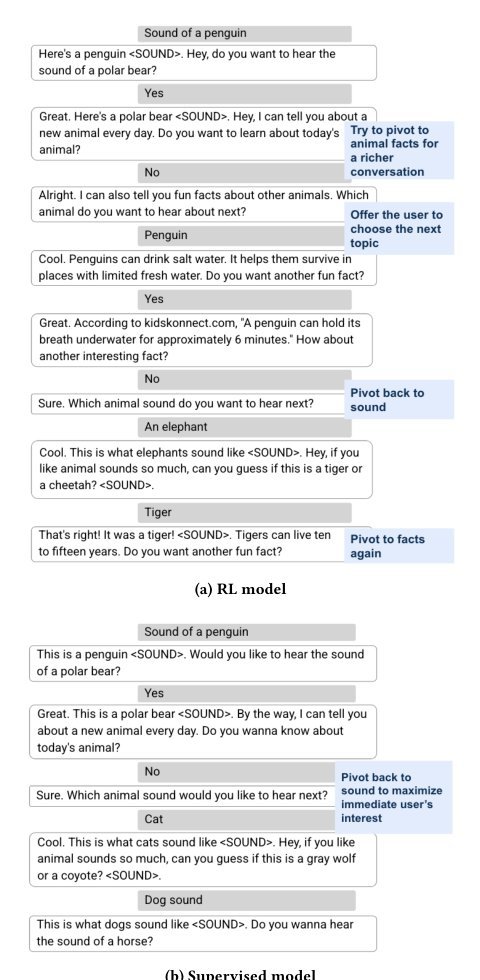The image size is (480, 980).
Task: Select the 'maximize immediate user's interest' annotation
Action: (393, 798)
